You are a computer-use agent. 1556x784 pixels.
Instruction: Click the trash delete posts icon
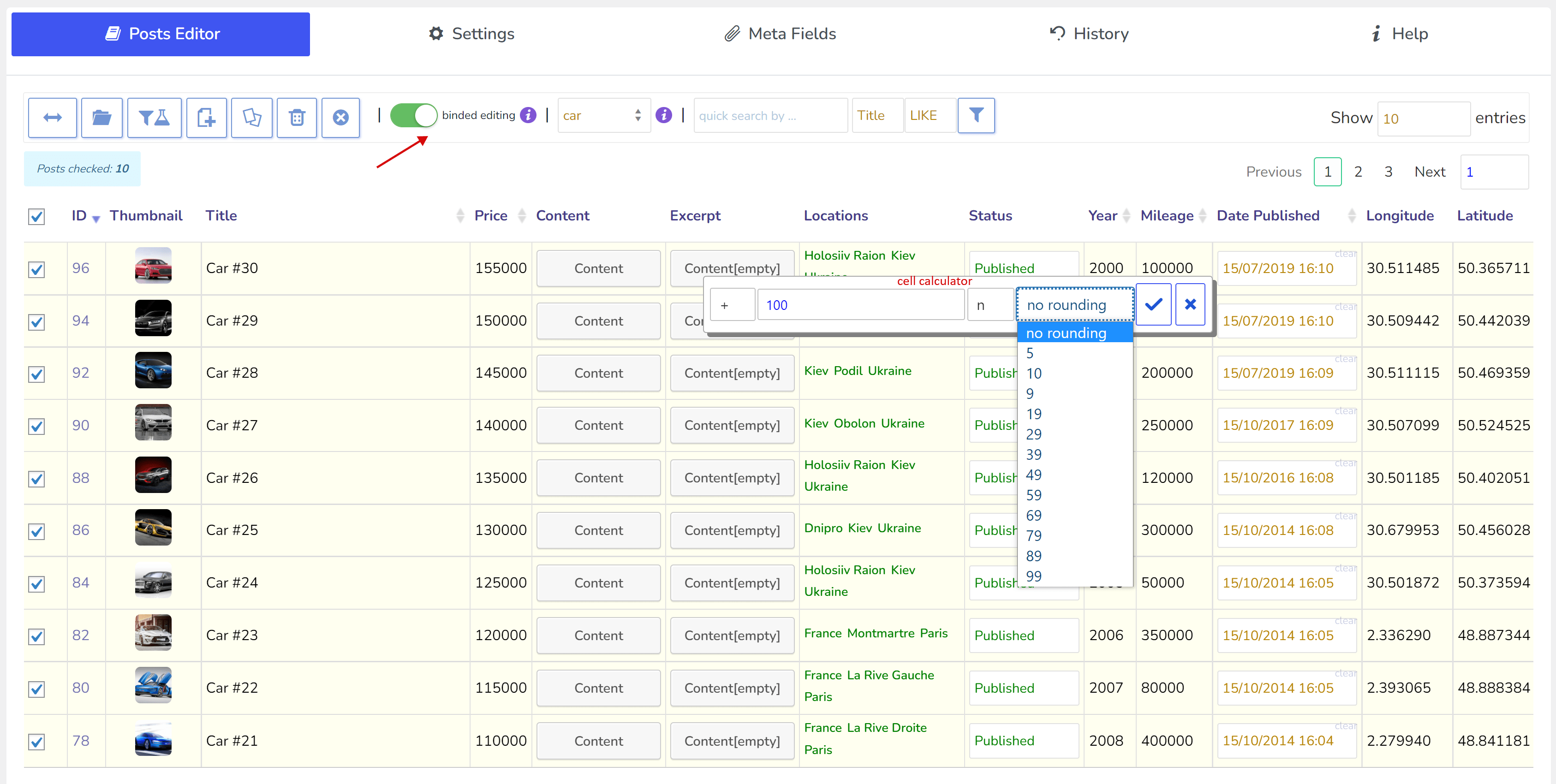tap(297, 117)
